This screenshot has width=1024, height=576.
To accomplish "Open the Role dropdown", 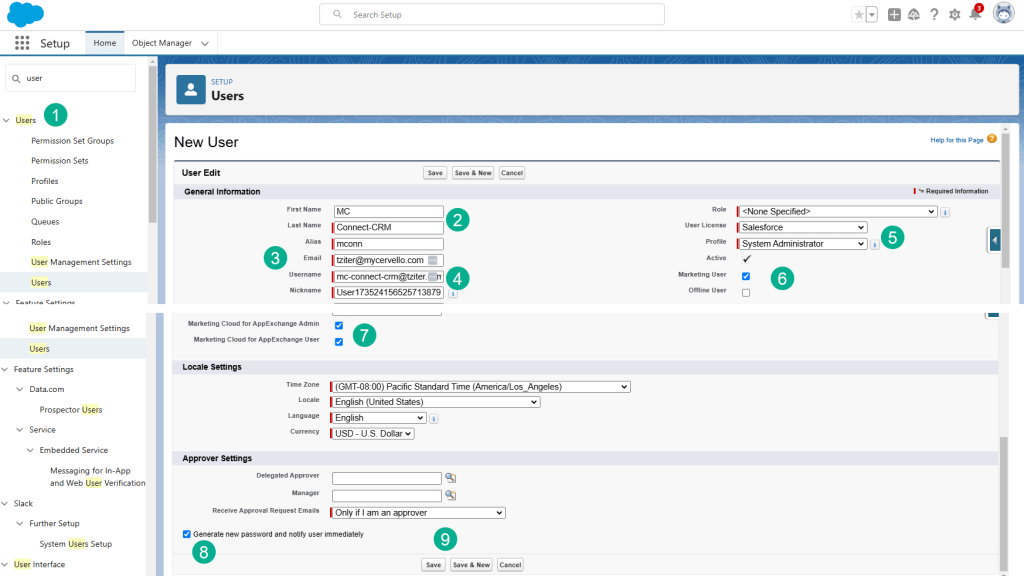I will tap(838, 212).
